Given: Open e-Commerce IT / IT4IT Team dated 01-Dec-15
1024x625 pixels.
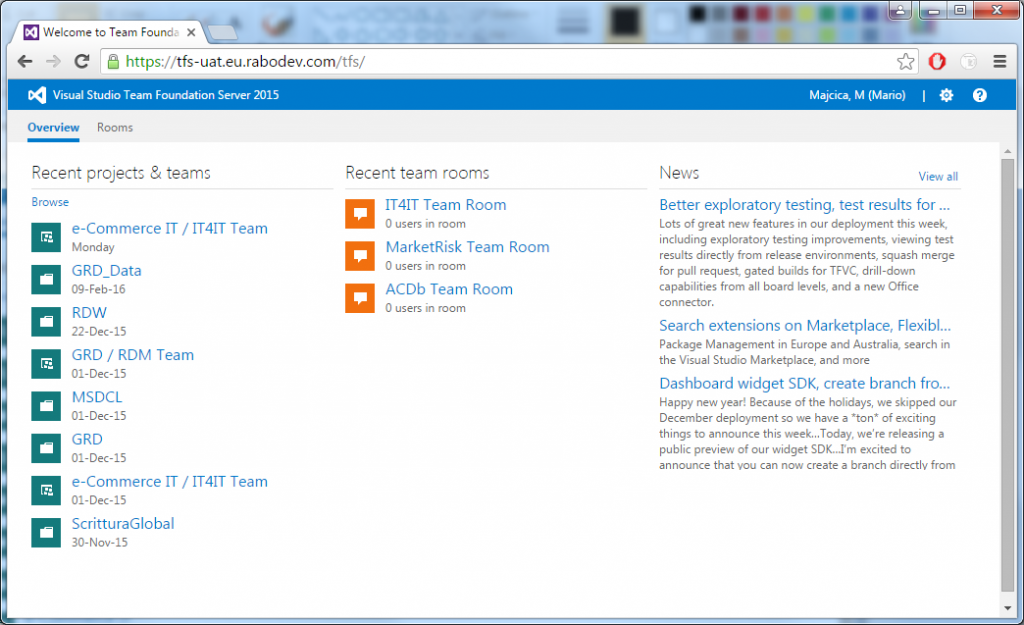Looking at the screenshot, I should pos(170,481).
